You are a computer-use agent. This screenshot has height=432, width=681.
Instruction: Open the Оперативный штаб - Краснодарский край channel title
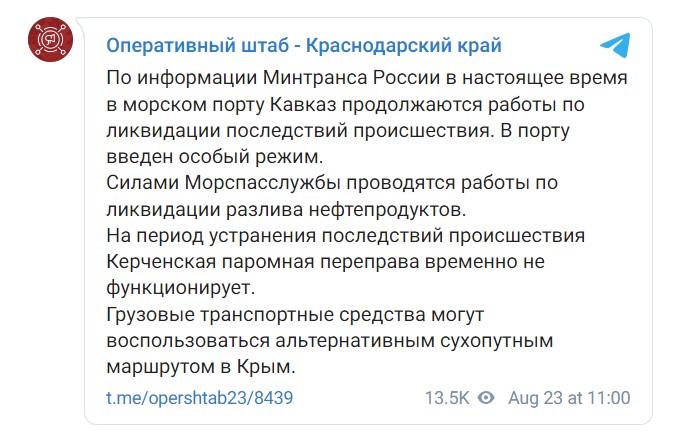tap(304, 46)
